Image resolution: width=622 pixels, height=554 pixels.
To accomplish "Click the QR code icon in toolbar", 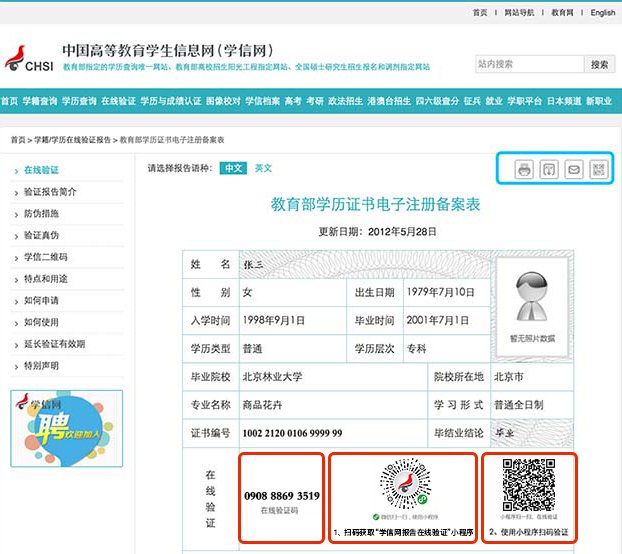I will pos(599,169).
